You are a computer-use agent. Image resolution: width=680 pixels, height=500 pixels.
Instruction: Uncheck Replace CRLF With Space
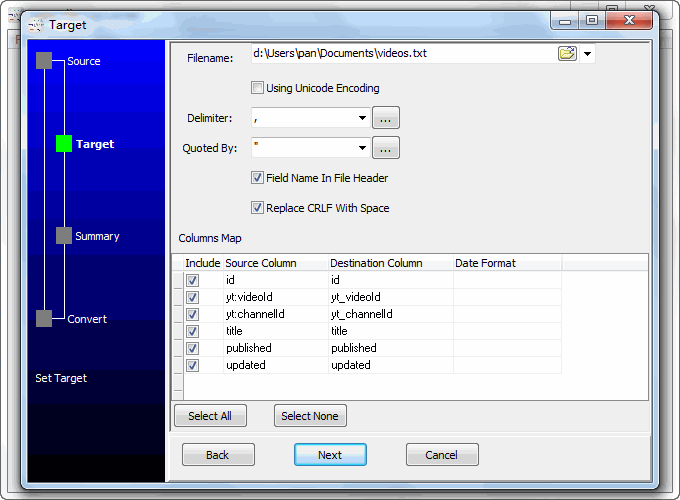point(258,208)
